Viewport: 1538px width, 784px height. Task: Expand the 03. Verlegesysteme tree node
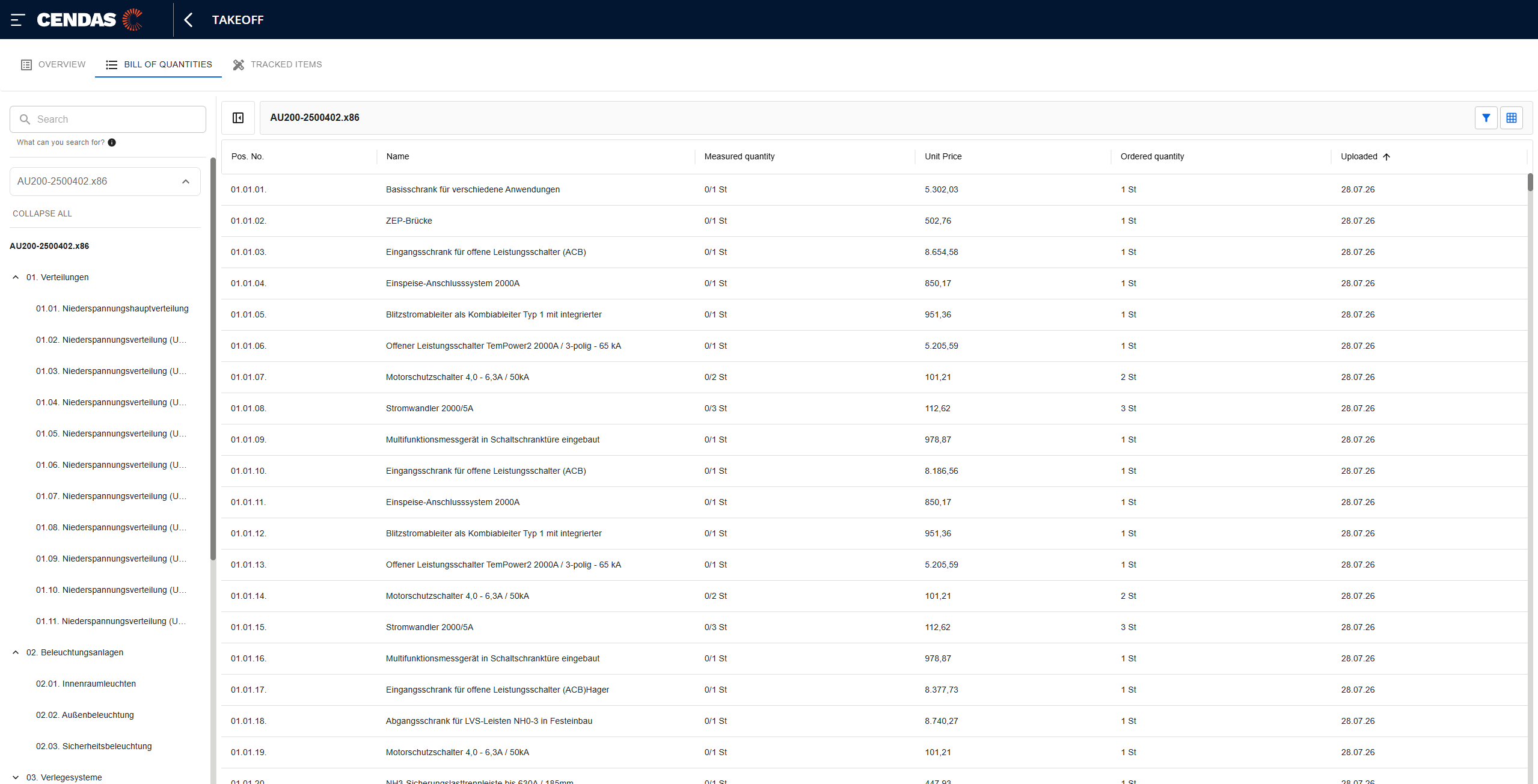point(16,777)
